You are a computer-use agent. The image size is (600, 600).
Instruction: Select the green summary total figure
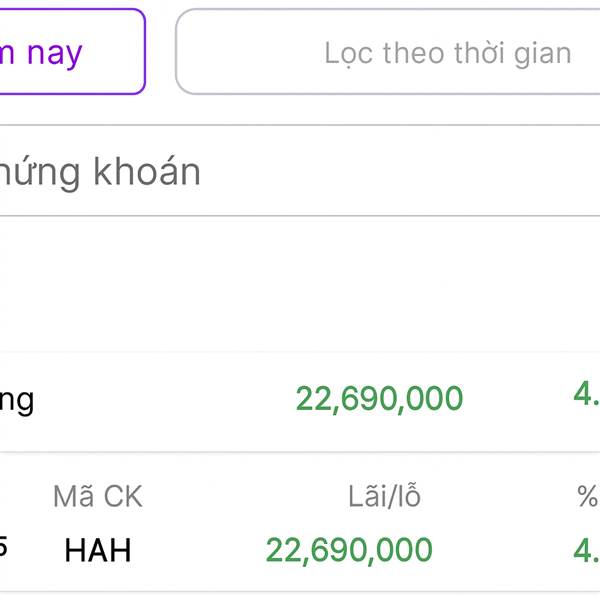pos(379,399)
